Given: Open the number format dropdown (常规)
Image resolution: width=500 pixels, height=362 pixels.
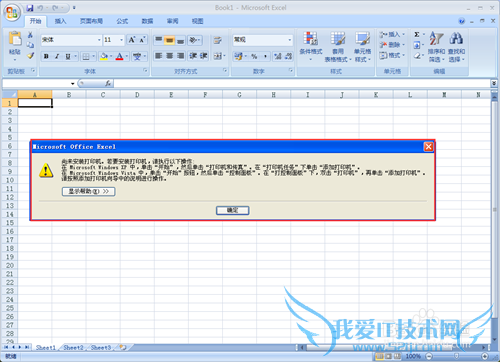Looking at the screenshot, I should tap(289, 40).
